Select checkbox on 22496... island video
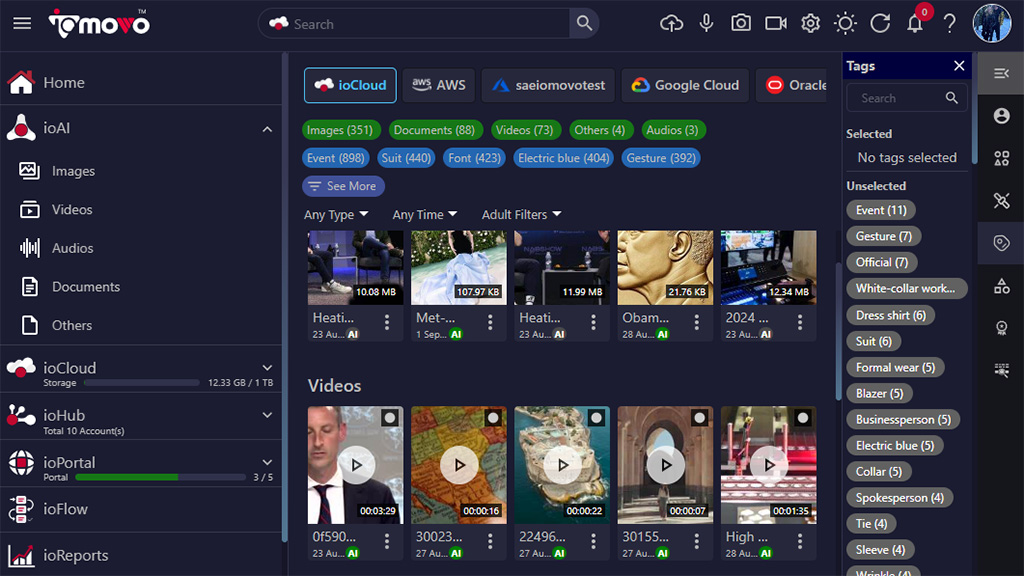This screenshot has height=576, width=1024. coord(596,418)
